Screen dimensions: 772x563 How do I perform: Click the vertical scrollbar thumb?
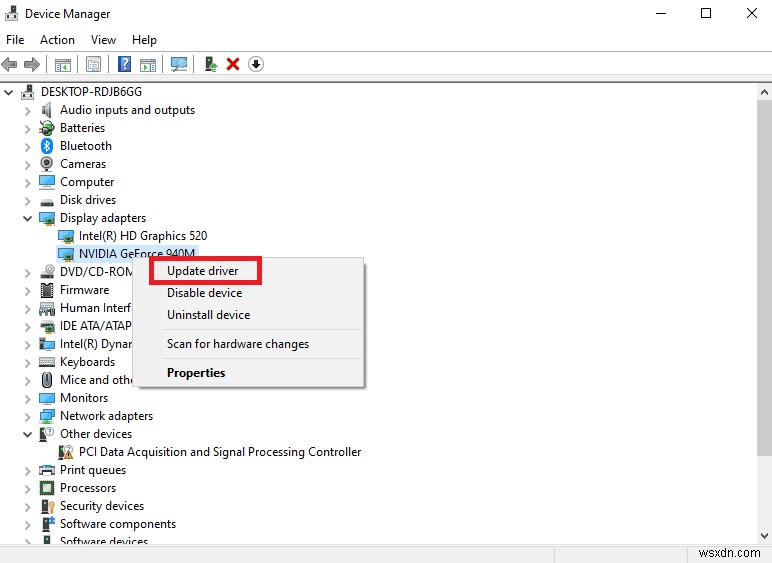[x=764, y=278]
